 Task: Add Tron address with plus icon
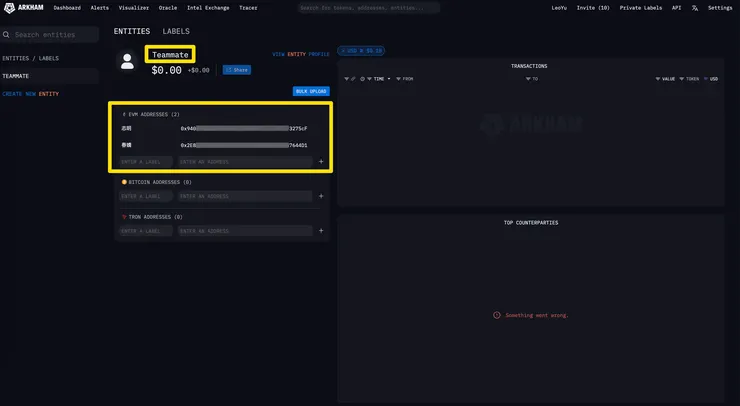(321, 230)
